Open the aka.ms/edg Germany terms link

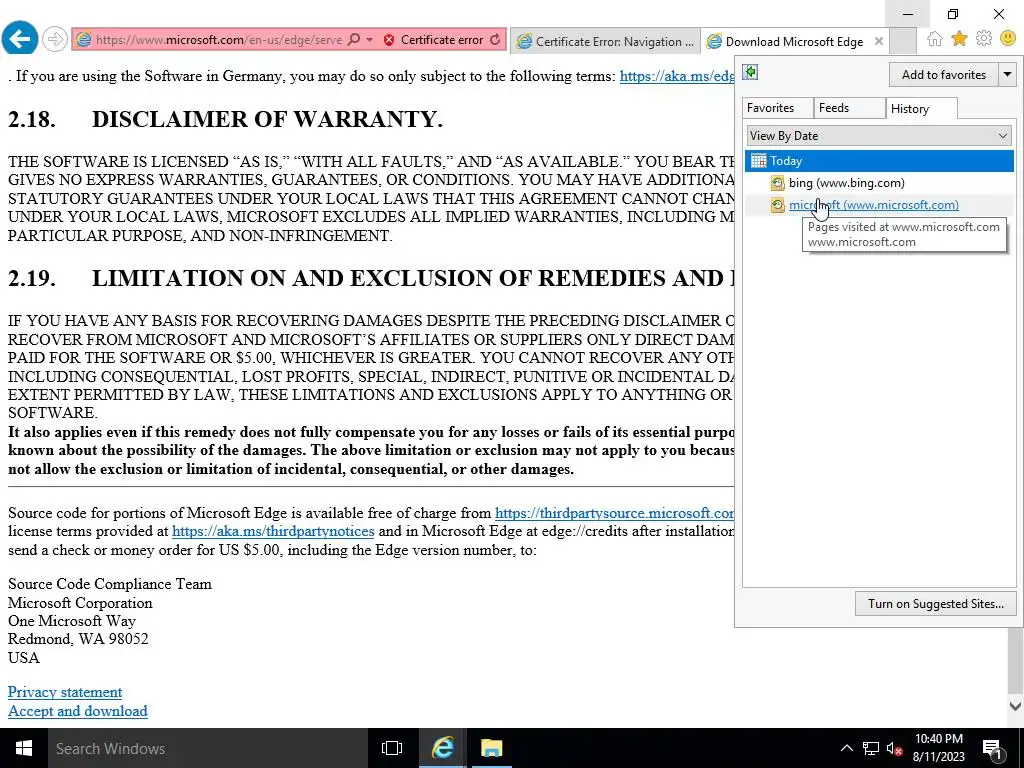pos(677,76)
